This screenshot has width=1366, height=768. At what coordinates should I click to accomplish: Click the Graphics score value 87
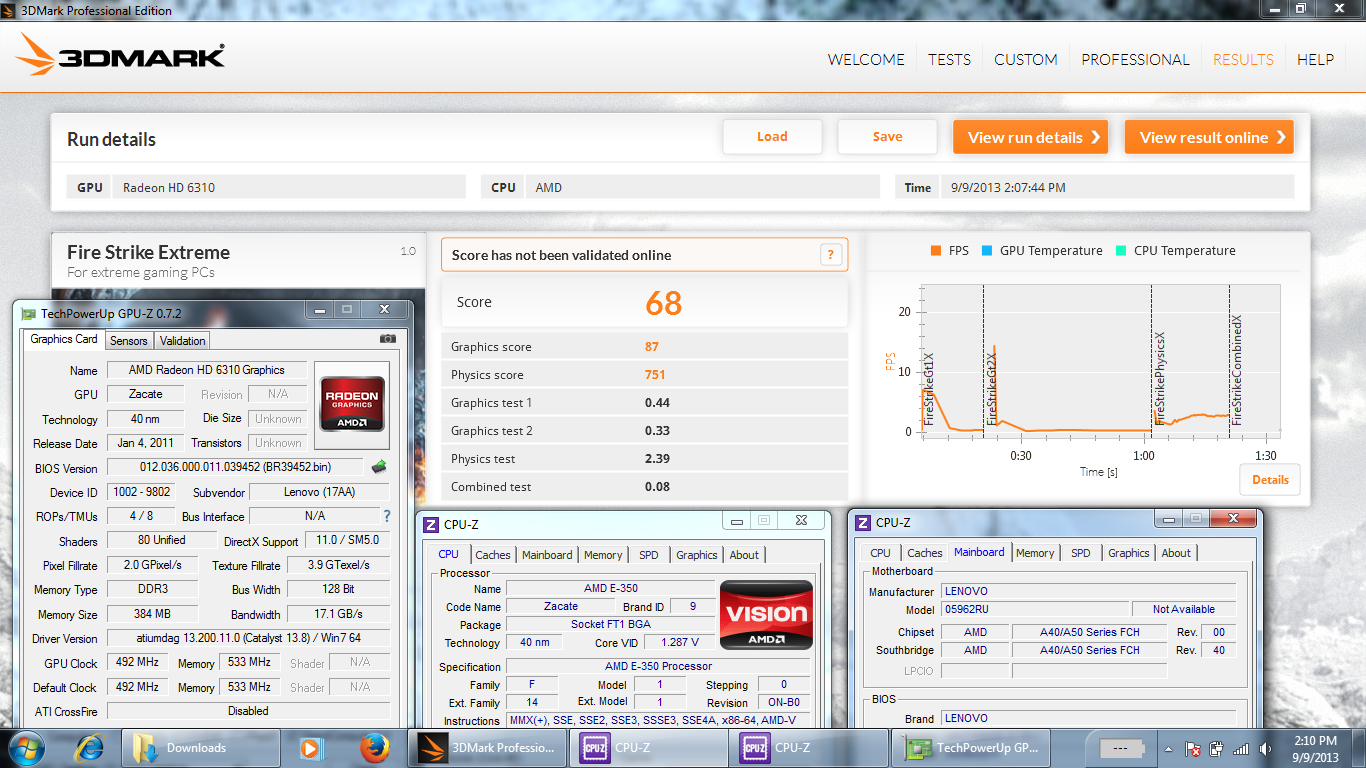[652, 347]
